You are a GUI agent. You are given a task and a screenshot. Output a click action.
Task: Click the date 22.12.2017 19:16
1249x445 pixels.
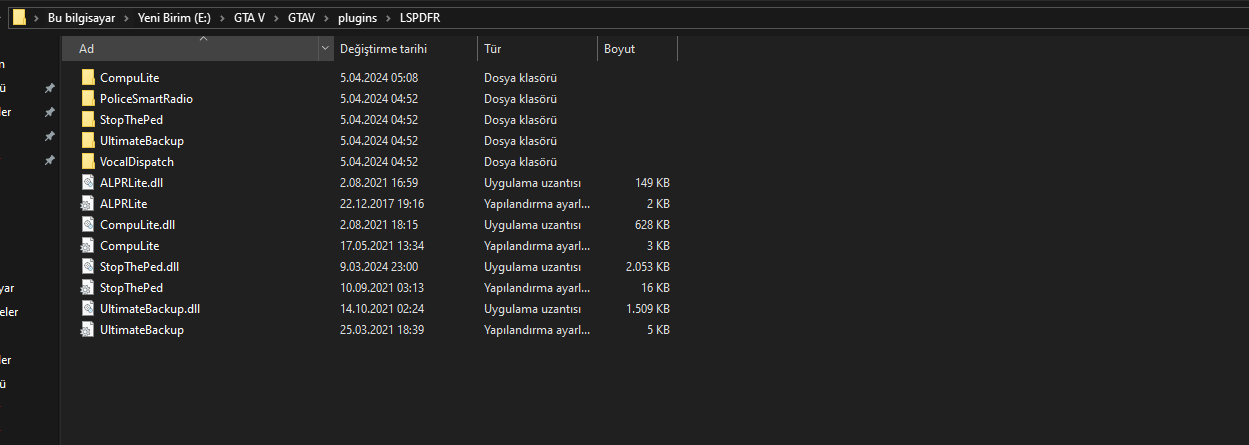pos(382,203)
